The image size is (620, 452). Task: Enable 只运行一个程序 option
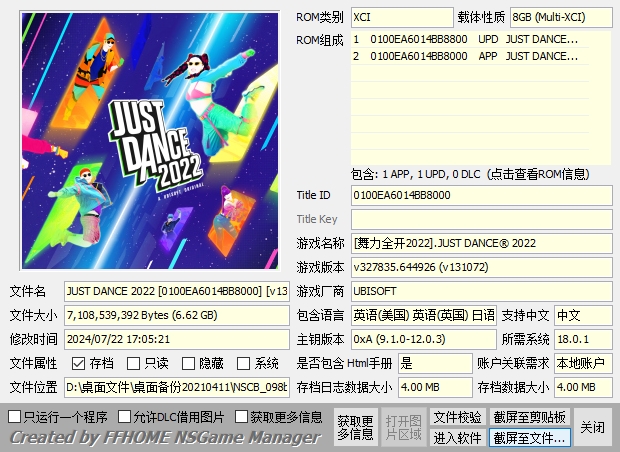pos(15,416)
